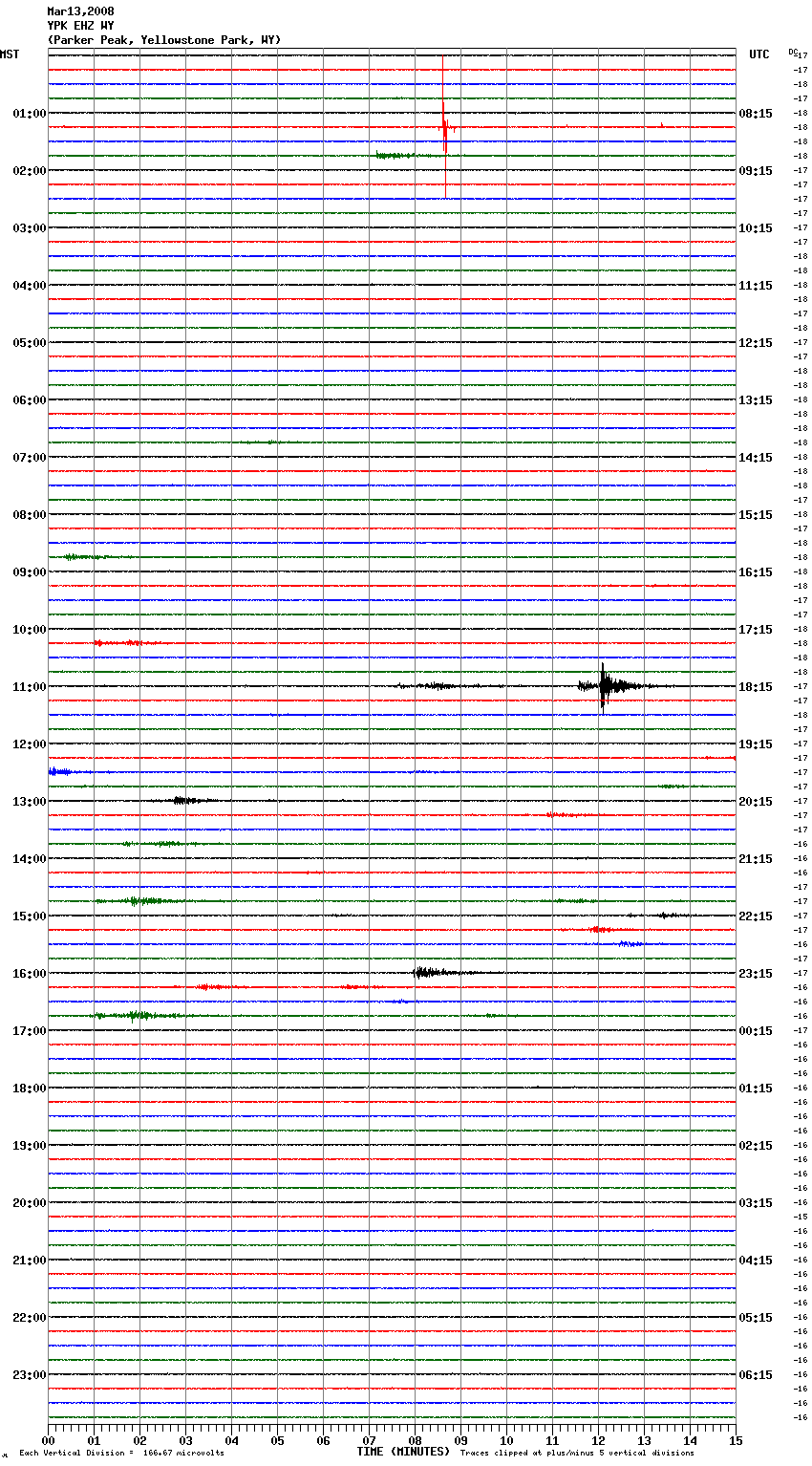The width and height of the screenshot is (812, 1466).
Task: Click the 12:15 UTC time label
Action: (x=756, y=343)
